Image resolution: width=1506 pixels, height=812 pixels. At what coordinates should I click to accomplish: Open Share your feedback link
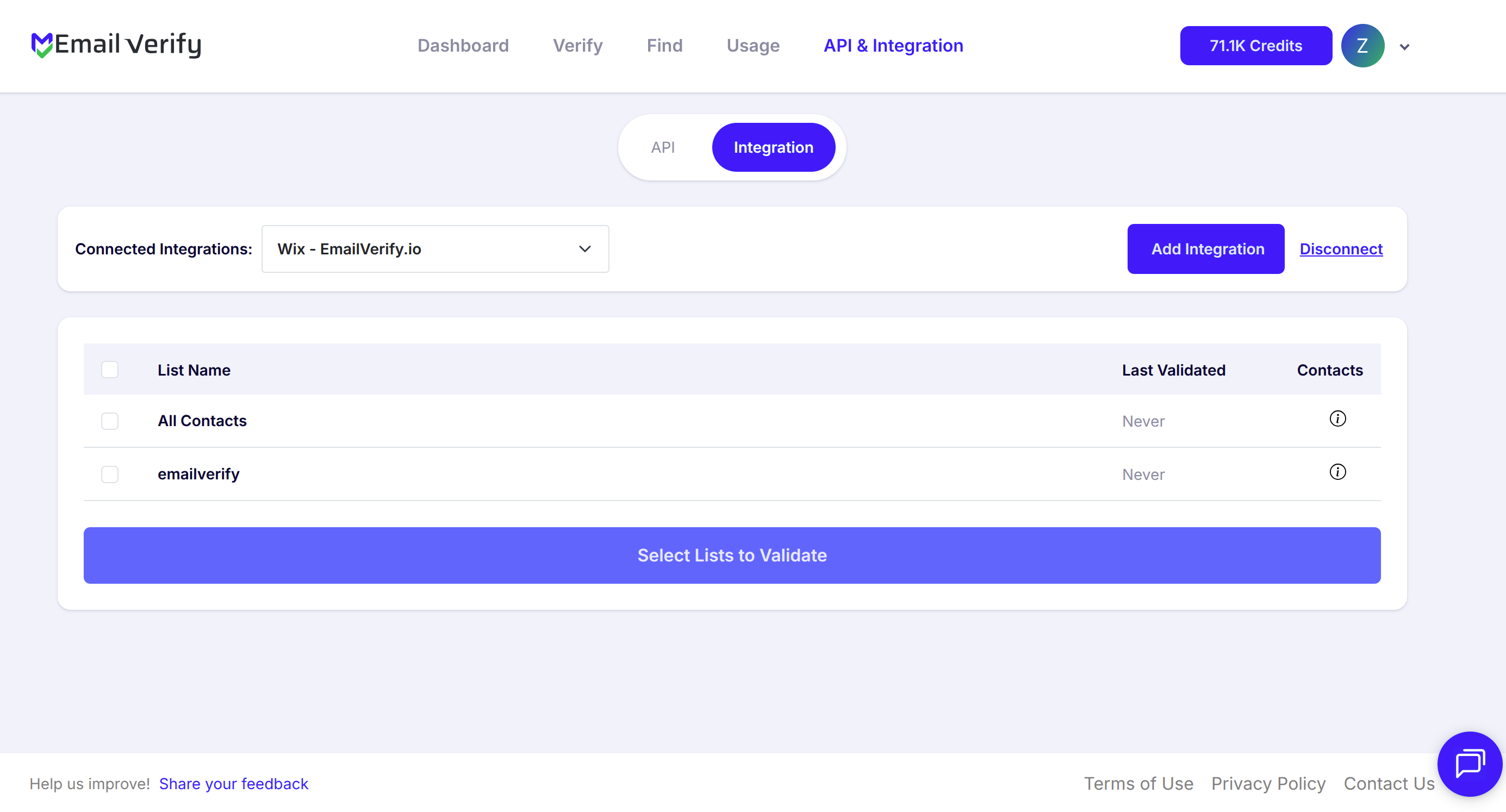click(x=233, y=783)
